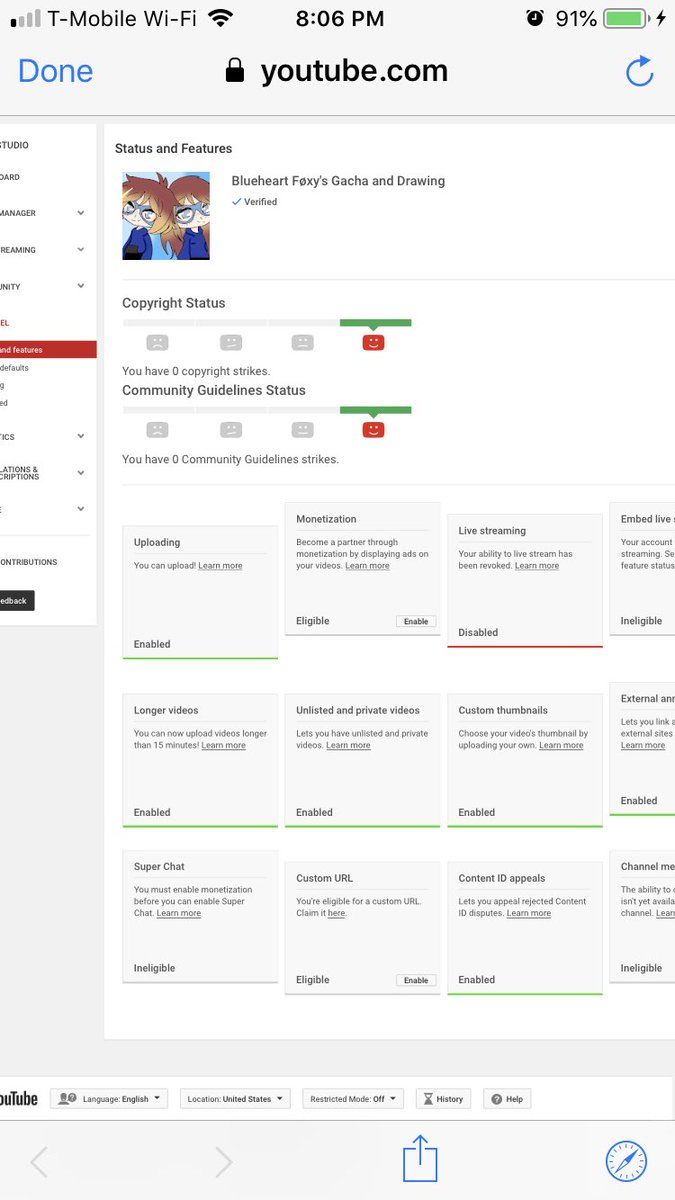Image resolution: width=675 pixels, height=1200 pixels.
Task: Tap Done to close the browser
Action: [x=55, y=71]
